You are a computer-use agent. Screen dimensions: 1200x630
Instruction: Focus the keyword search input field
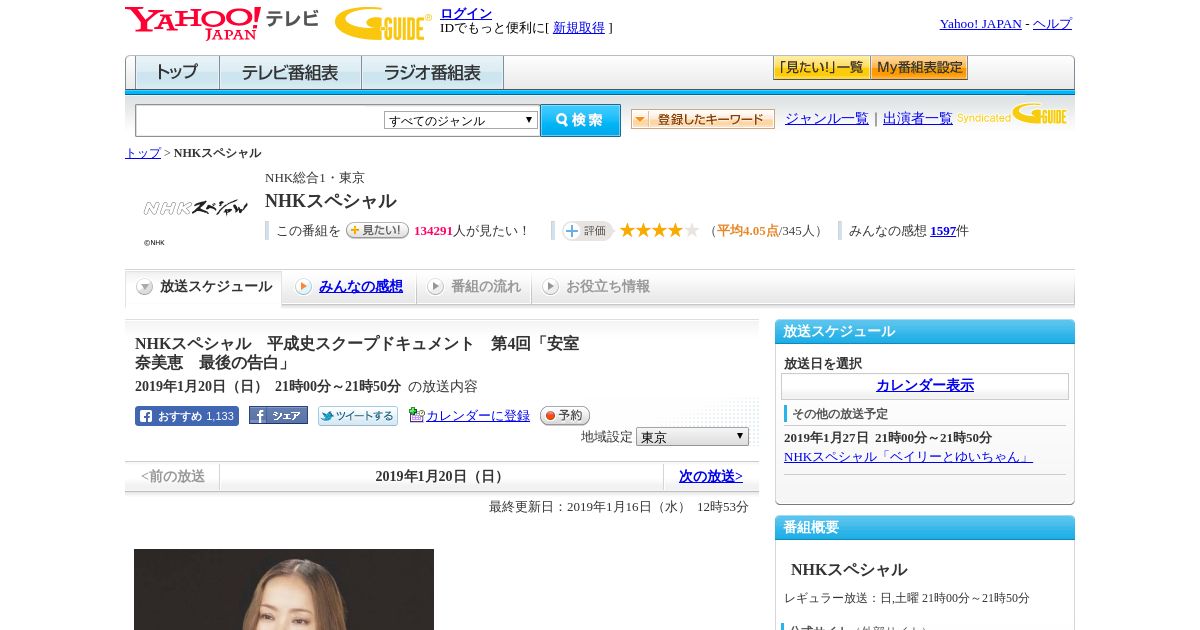[260, 120]
